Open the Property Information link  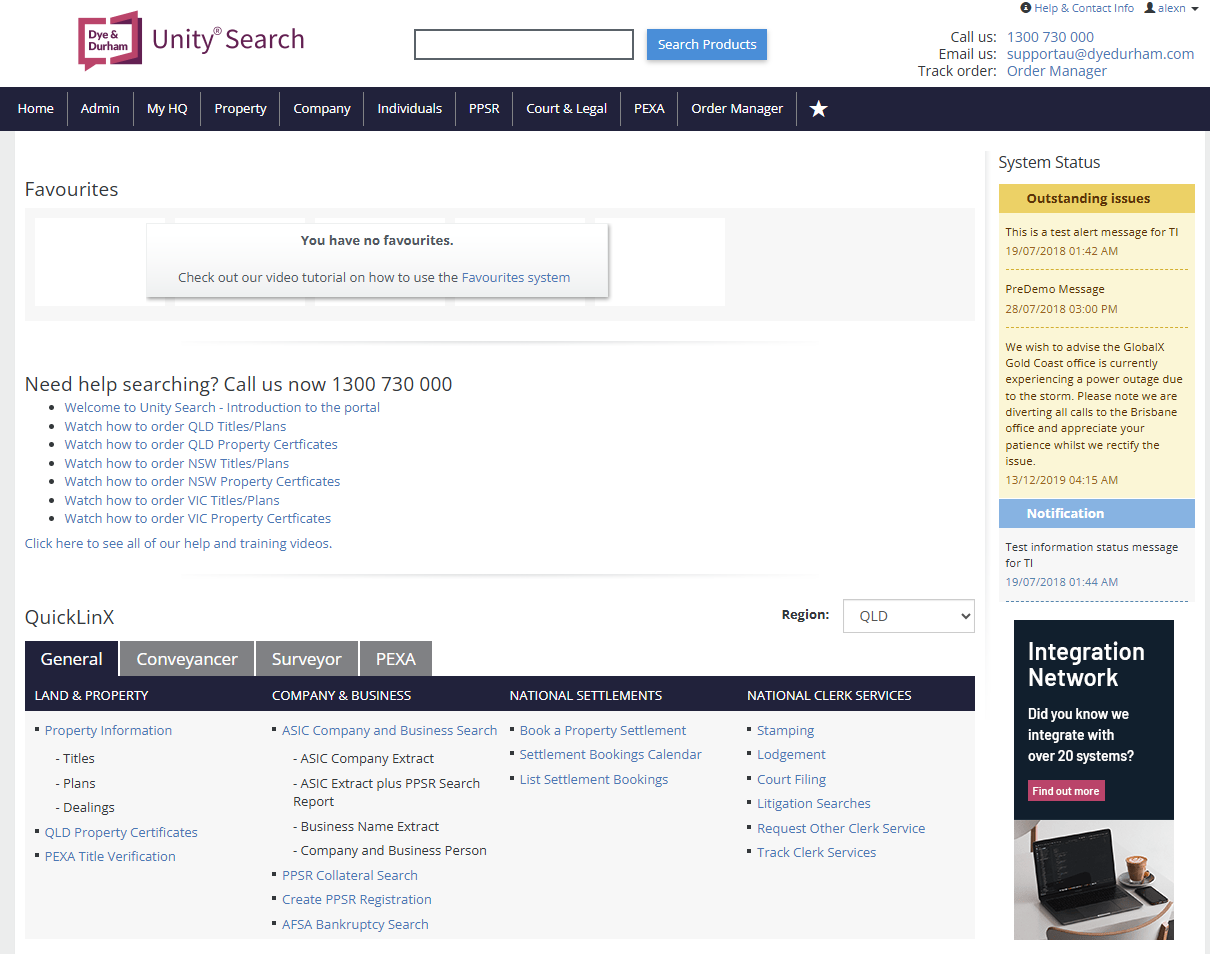point(108,730)
